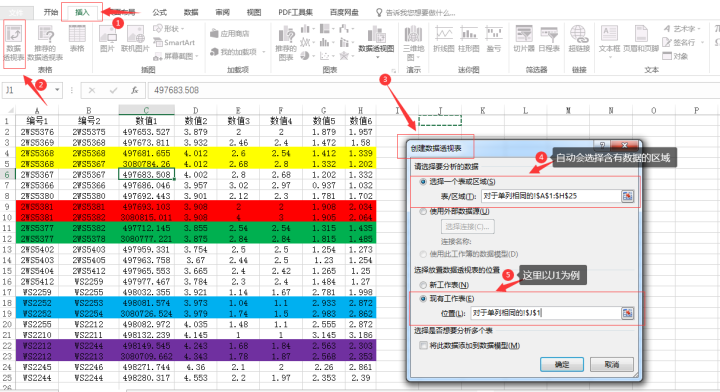Viewport: 720px width, 392px height.
Task: Insert a 盈亏 win/loss sparkline
Action: 494,39
